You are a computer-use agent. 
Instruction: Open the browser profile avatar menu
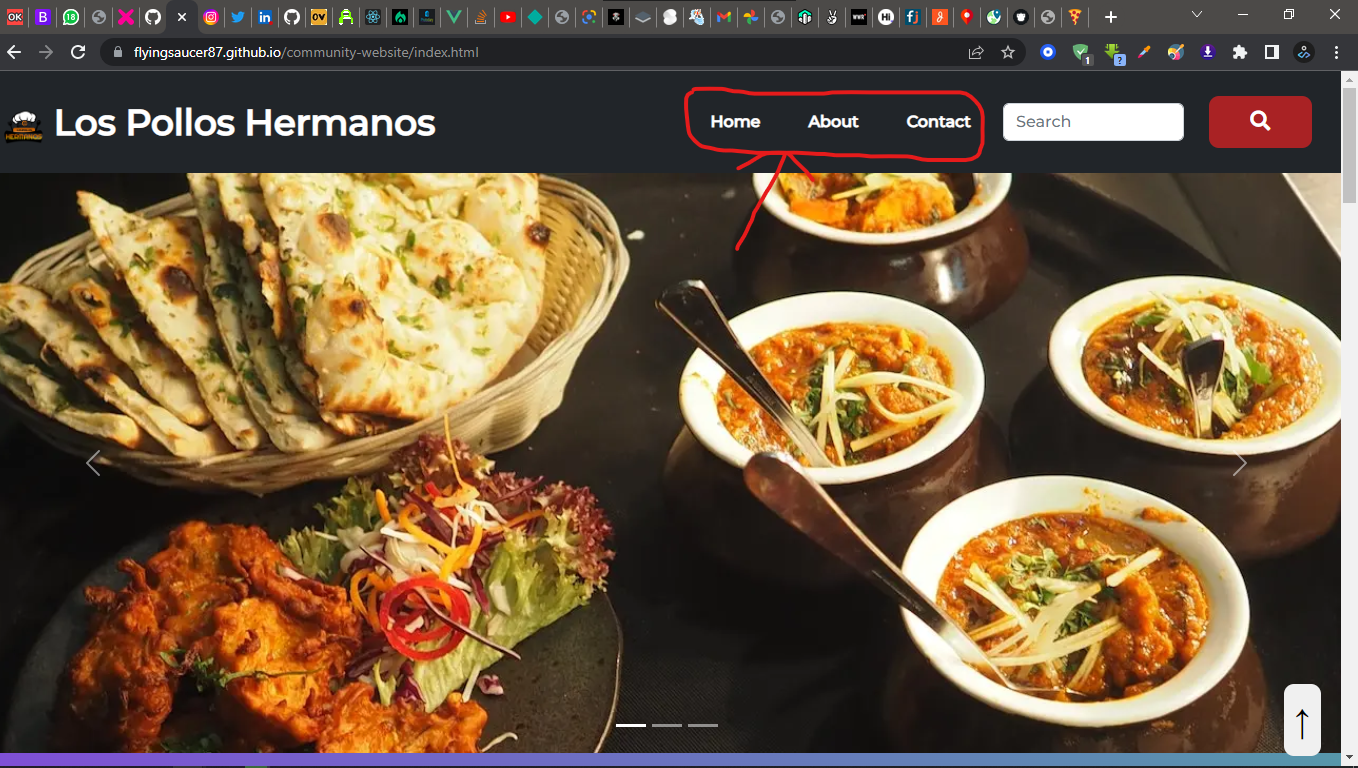click(x=1302, y=51)
